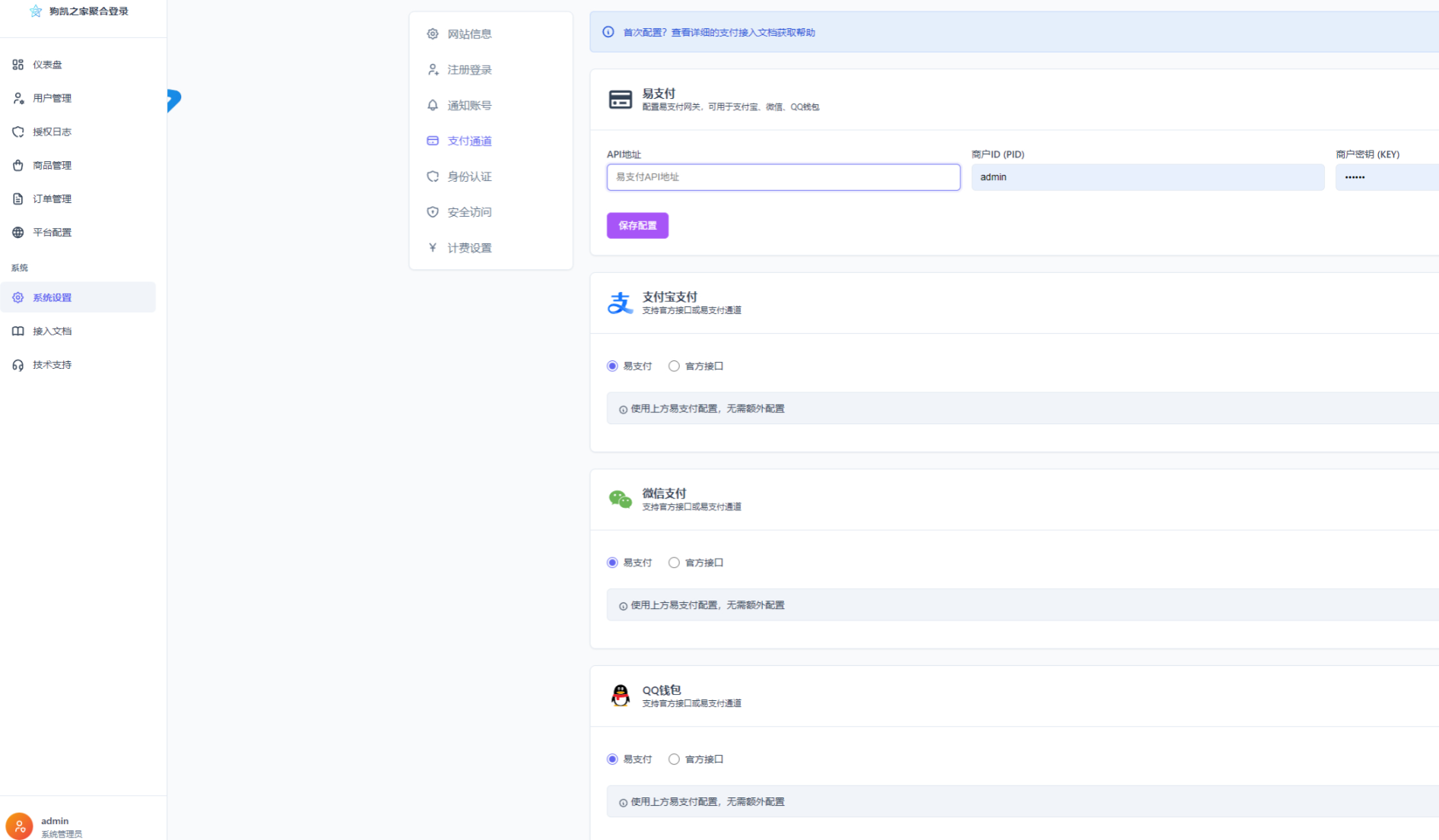Click the 易支付 credit card icon

click(621, 100)
